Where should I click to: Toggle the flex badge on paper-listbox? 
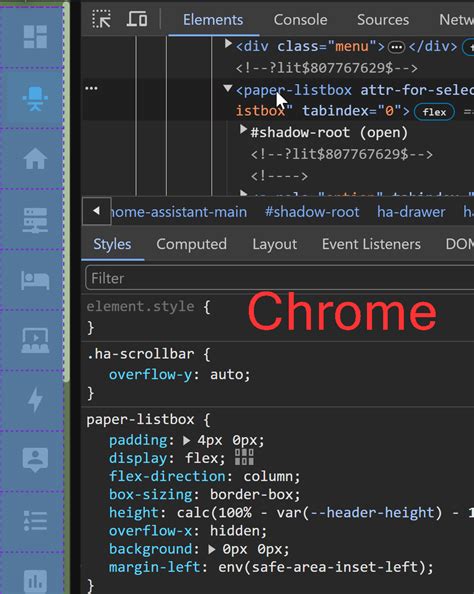(x=434, y=112)
